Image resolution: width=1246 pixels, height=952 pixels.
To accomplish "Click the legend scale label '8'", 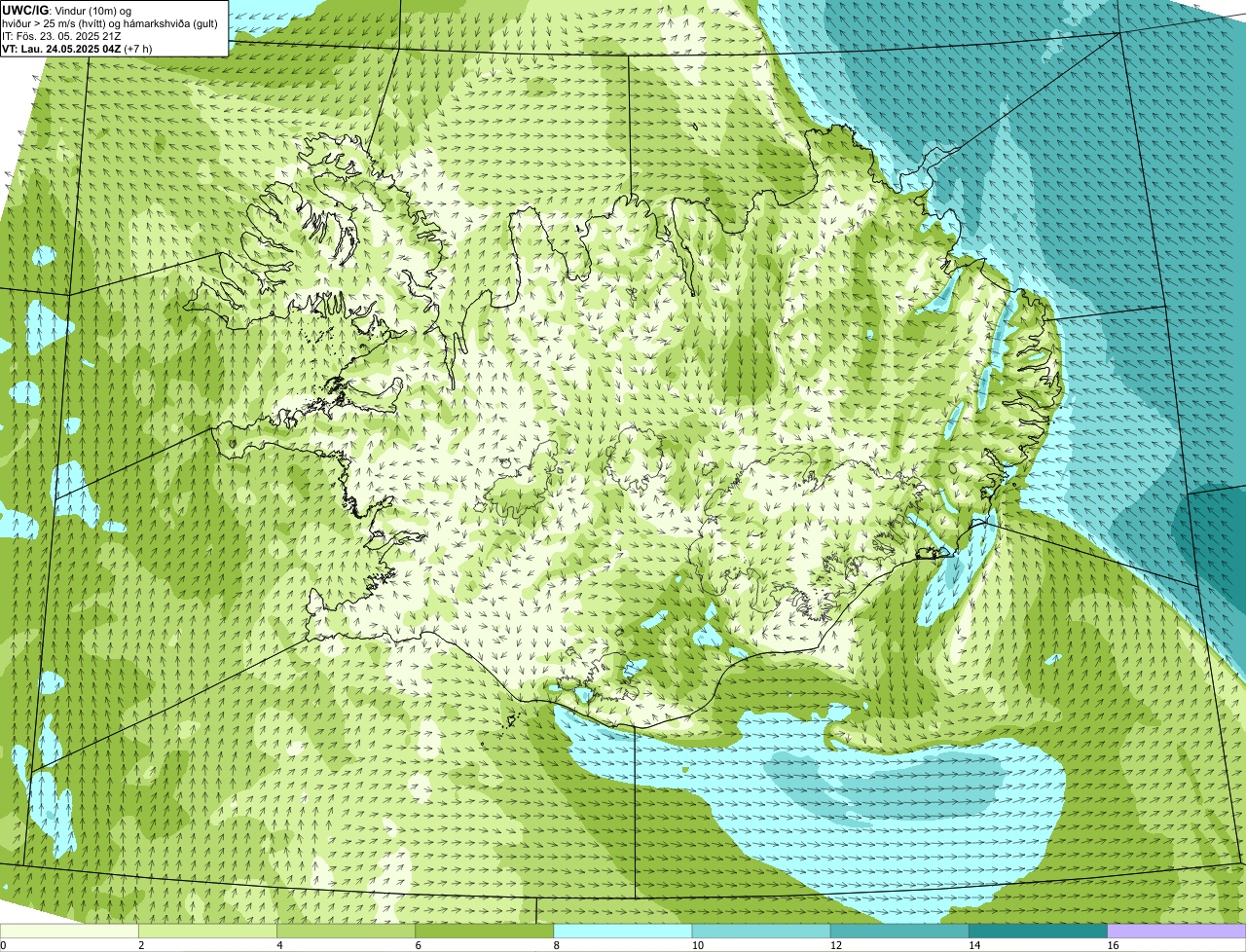I will click(x=557, y=945).
